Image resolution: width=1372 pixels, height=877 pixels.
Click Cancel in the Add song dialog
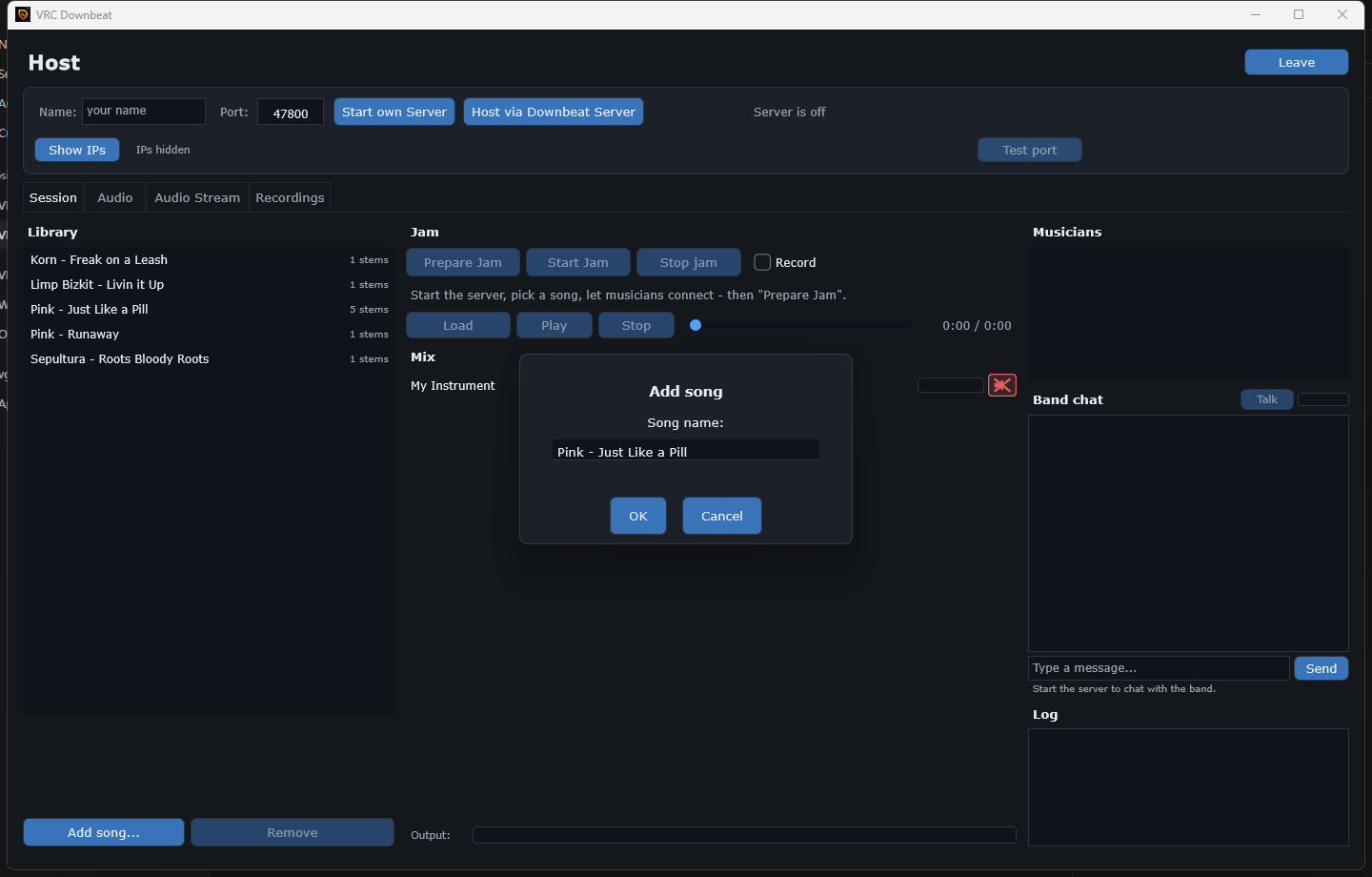[x=722, y=516]
